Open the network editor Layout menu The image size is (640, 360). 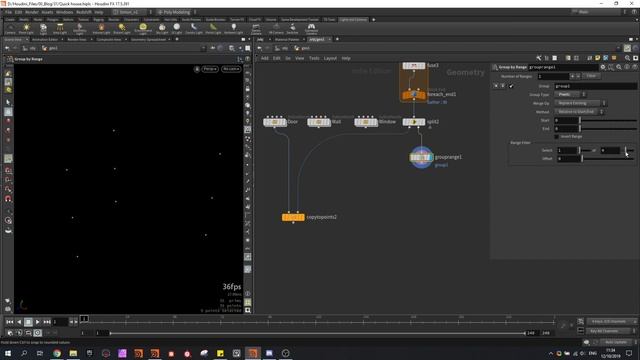pos(330,58)
